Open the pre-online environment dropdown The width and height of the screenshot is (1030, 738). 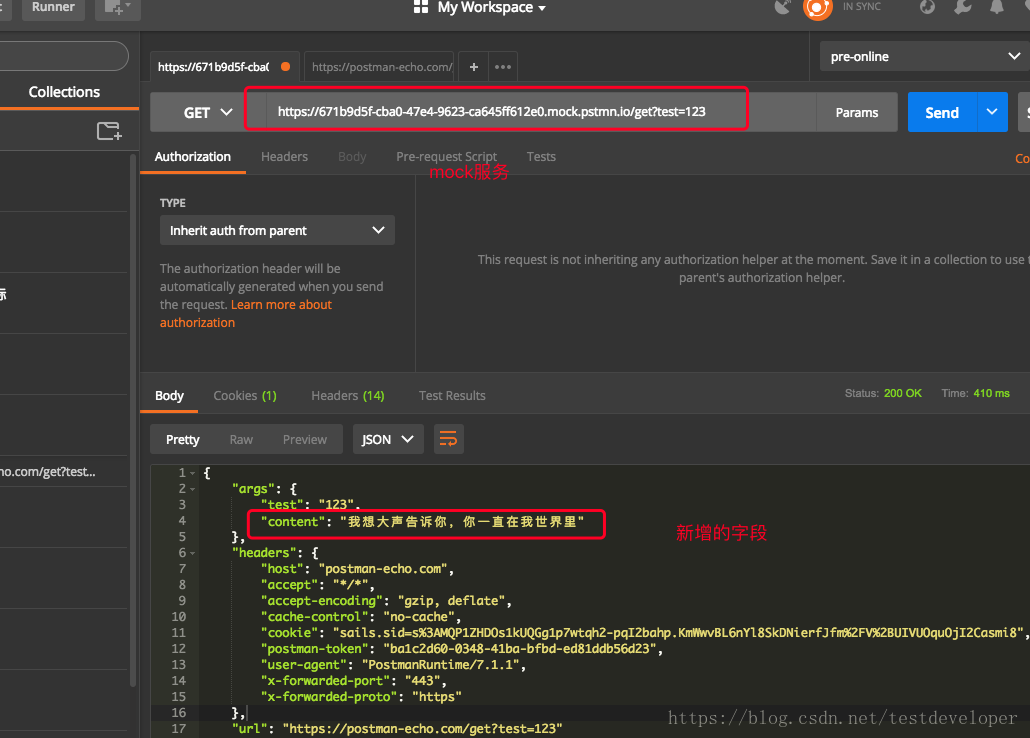click(924, 57)
